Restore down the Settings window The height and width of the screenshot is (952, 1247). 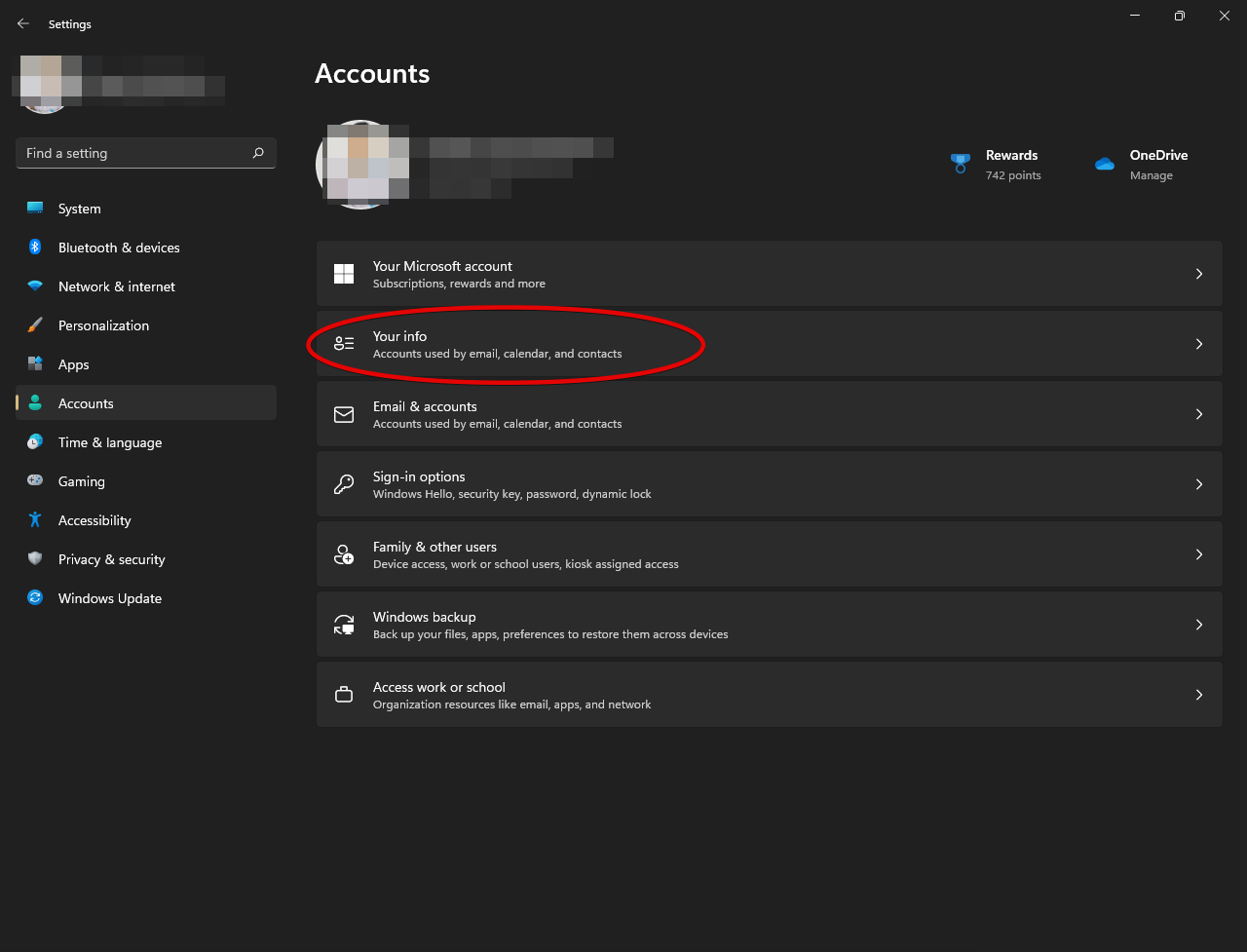click(x=1180, y=16)
